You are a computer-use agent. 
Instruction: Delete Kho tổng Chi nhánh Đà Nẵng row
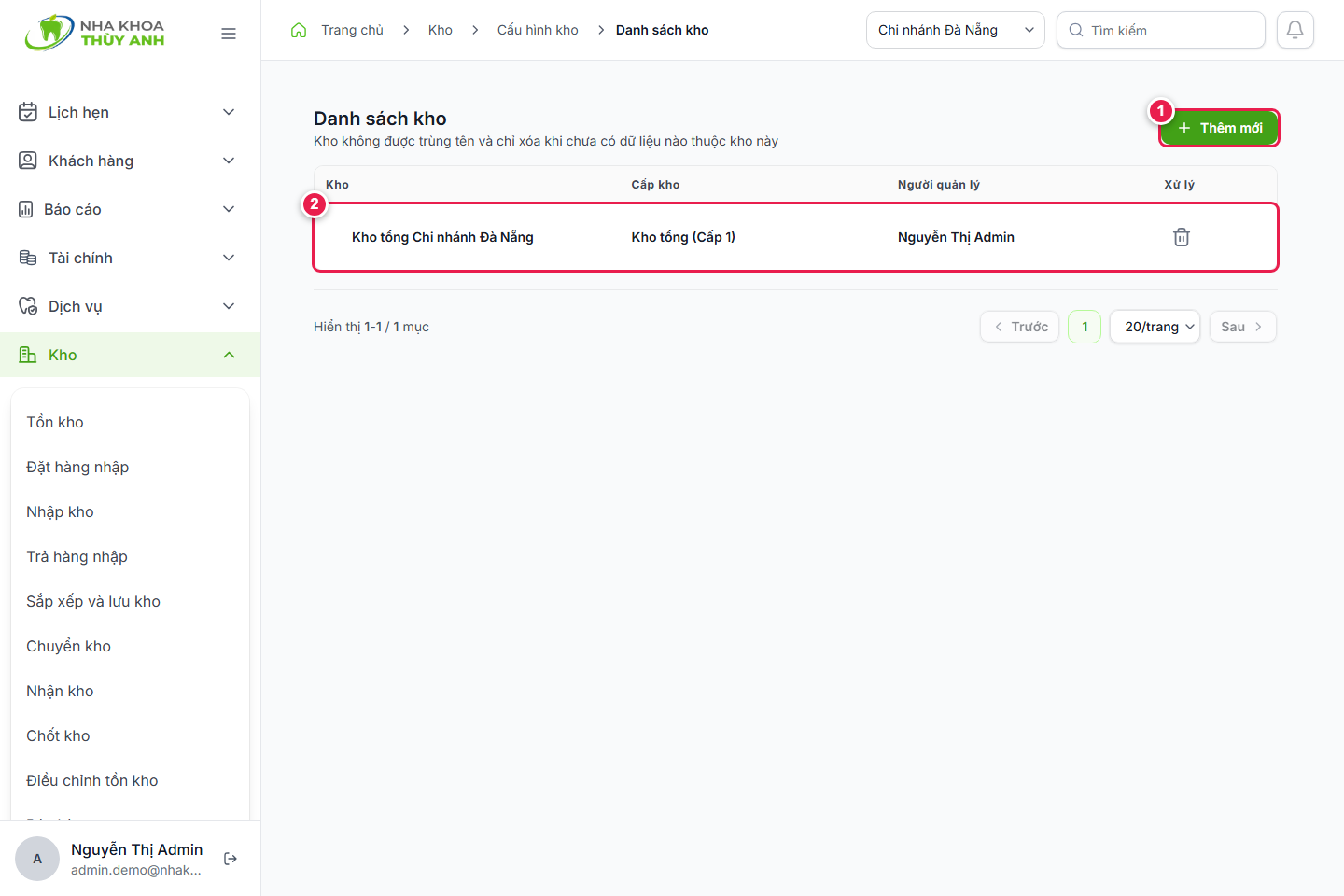(x=1182, y=237)
